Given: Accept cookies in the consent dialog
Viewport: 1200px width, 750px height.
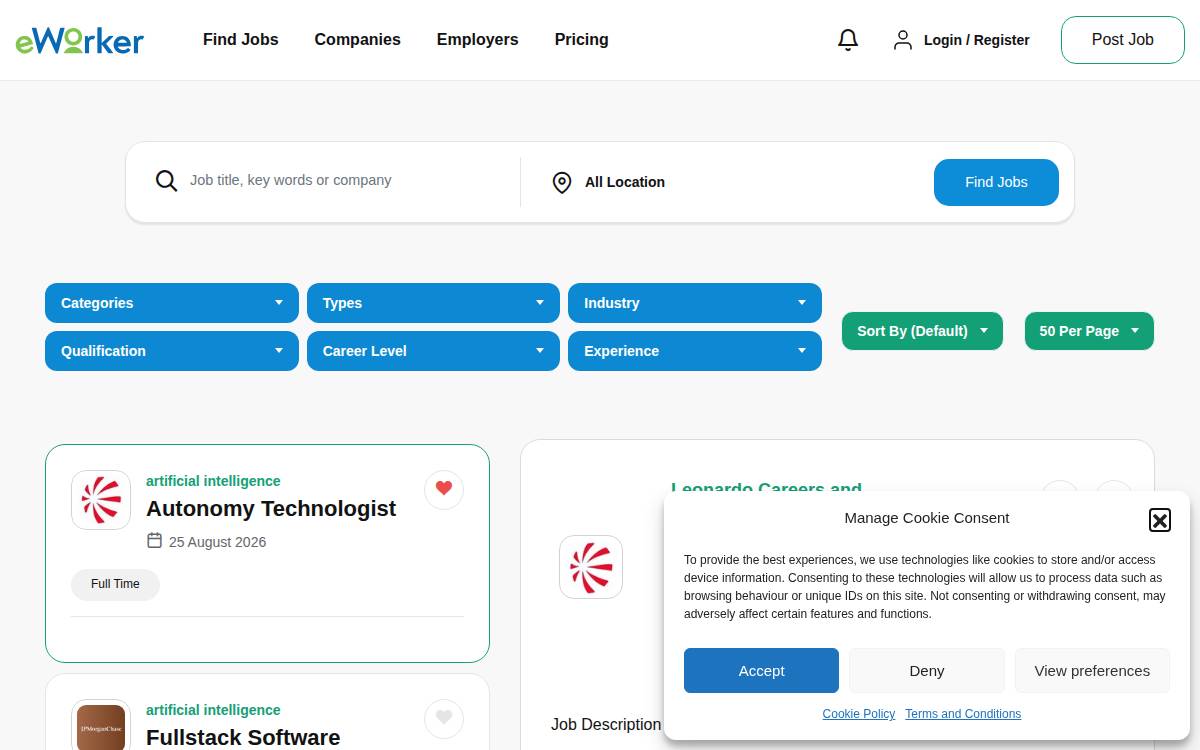Looking at the screenshot, I should [x=761, y=671].
